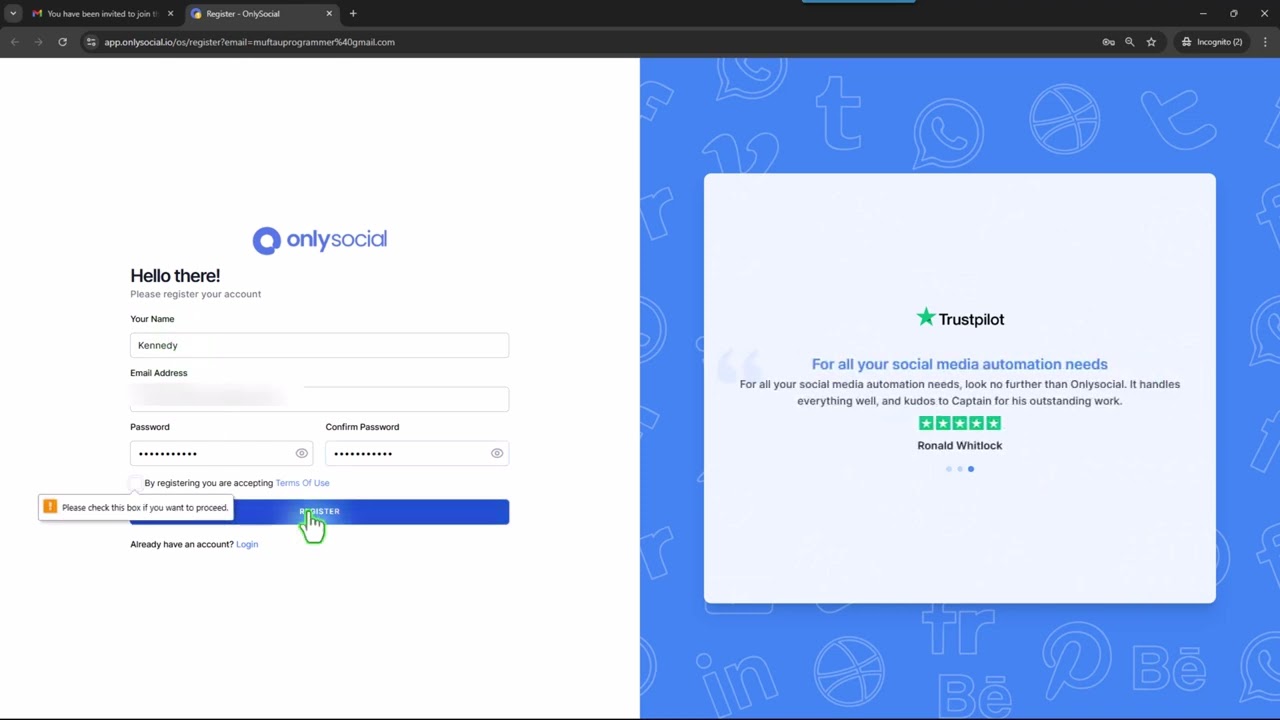Open the saved passwords key icon
1280x720 pixels.
pyautogui.click(x=1108, y=42)
